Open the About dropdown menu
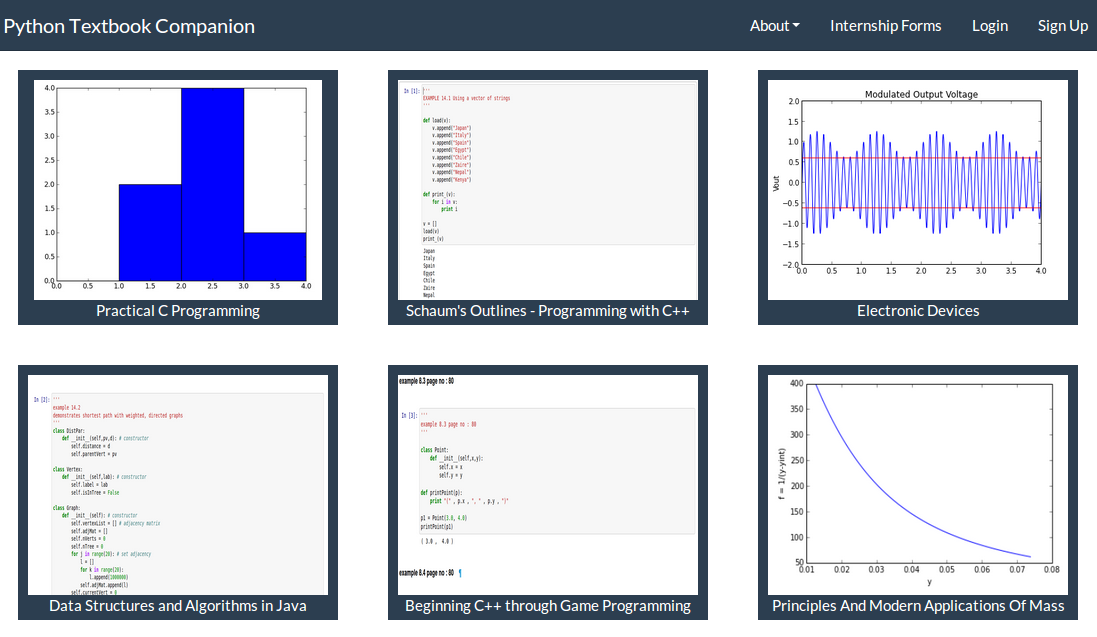Screen dimensions: 1097x637 (x=773, y=26)
